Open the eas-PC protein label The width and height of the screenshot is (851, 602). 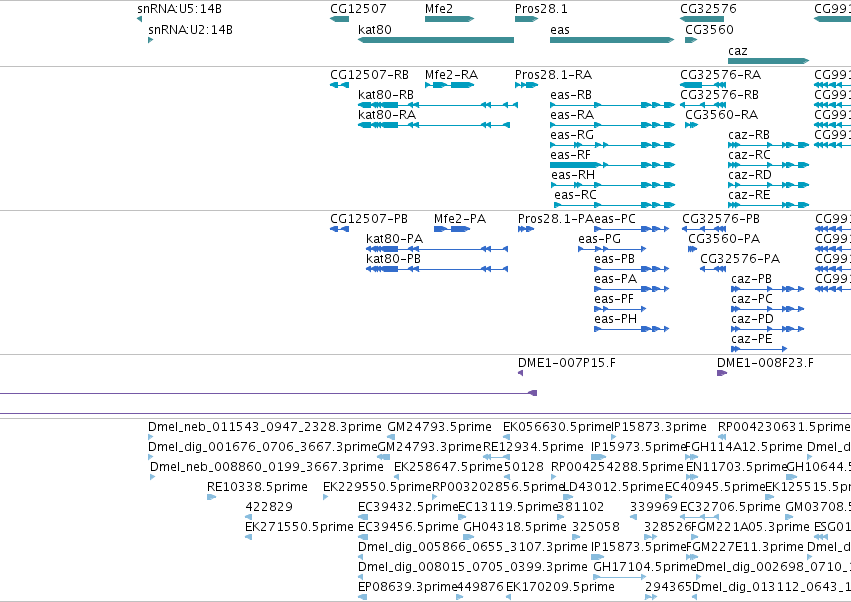click(x=615, y=219)
